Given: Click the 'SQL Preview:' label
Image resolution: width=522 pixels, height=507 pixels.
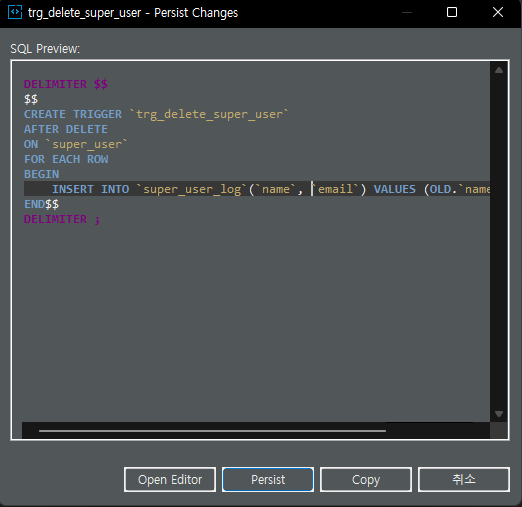Looking at the screenshot, I should pyautogui.click(x=45, y=49).
